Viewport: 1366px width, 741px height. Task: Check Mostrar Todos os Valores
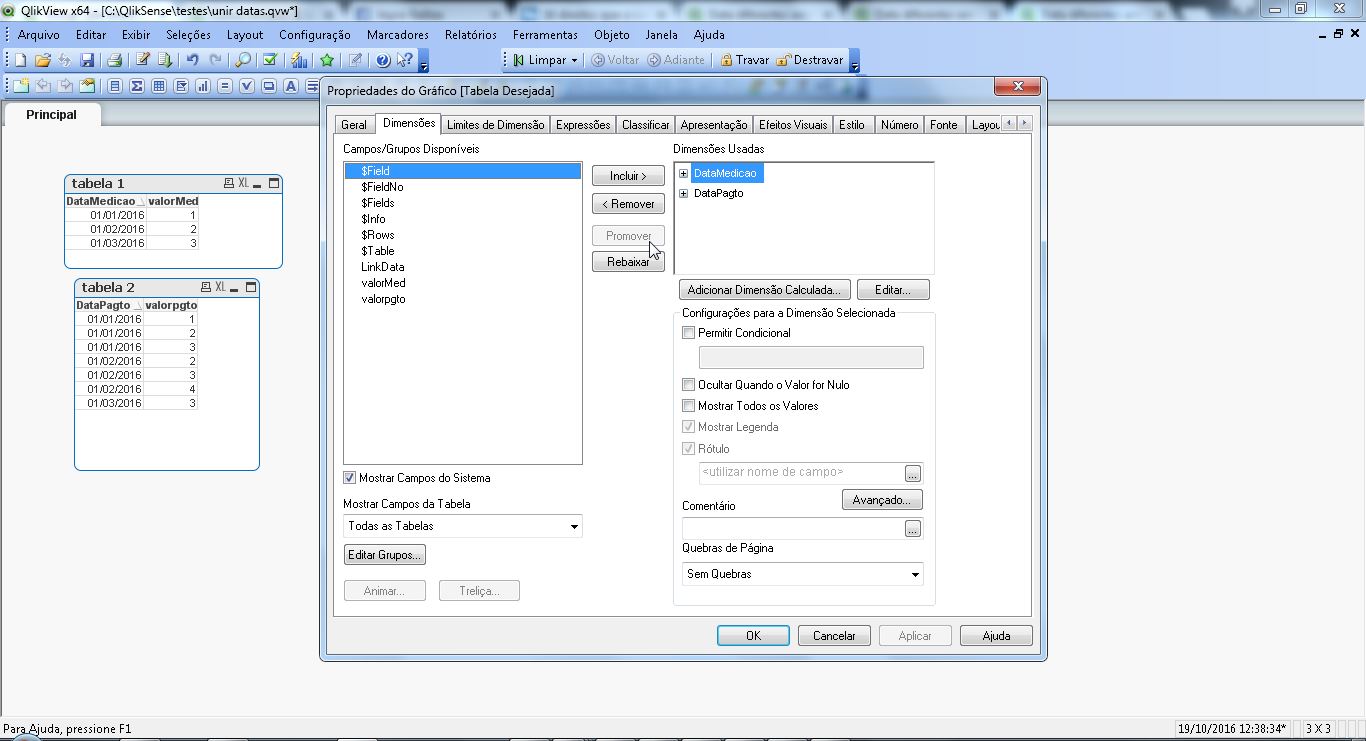pos(688,406)
